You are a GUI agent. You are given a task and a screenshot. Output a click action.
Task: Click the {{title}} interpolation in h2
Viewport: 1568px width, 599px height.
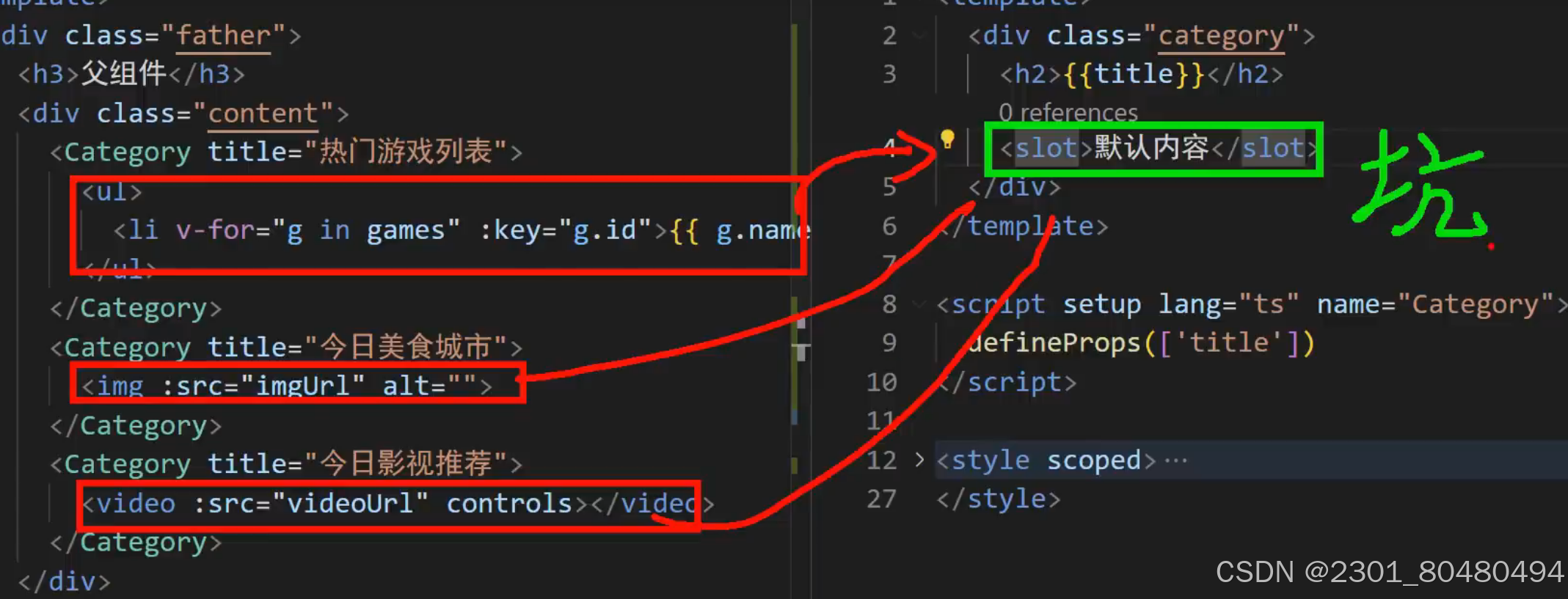click(1134, 74)
